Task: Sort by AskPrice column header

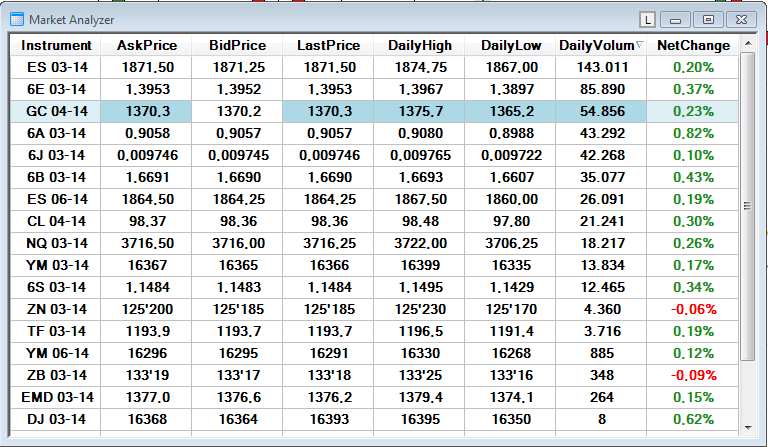Action: 146,46
